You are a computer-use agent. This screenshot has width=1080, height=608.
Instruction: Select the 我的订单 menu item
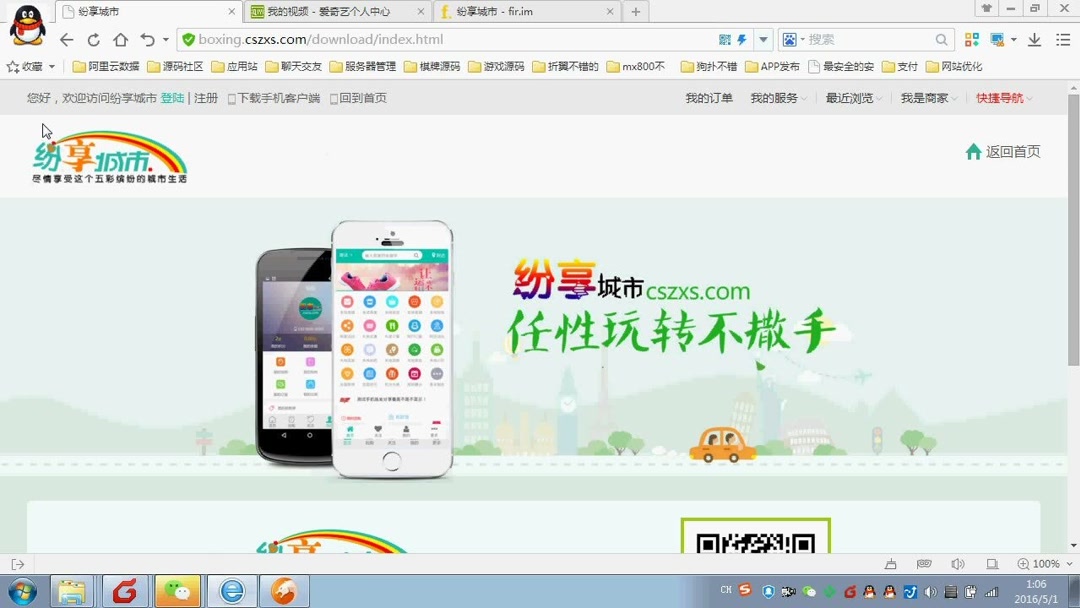[x=709, y=98]
